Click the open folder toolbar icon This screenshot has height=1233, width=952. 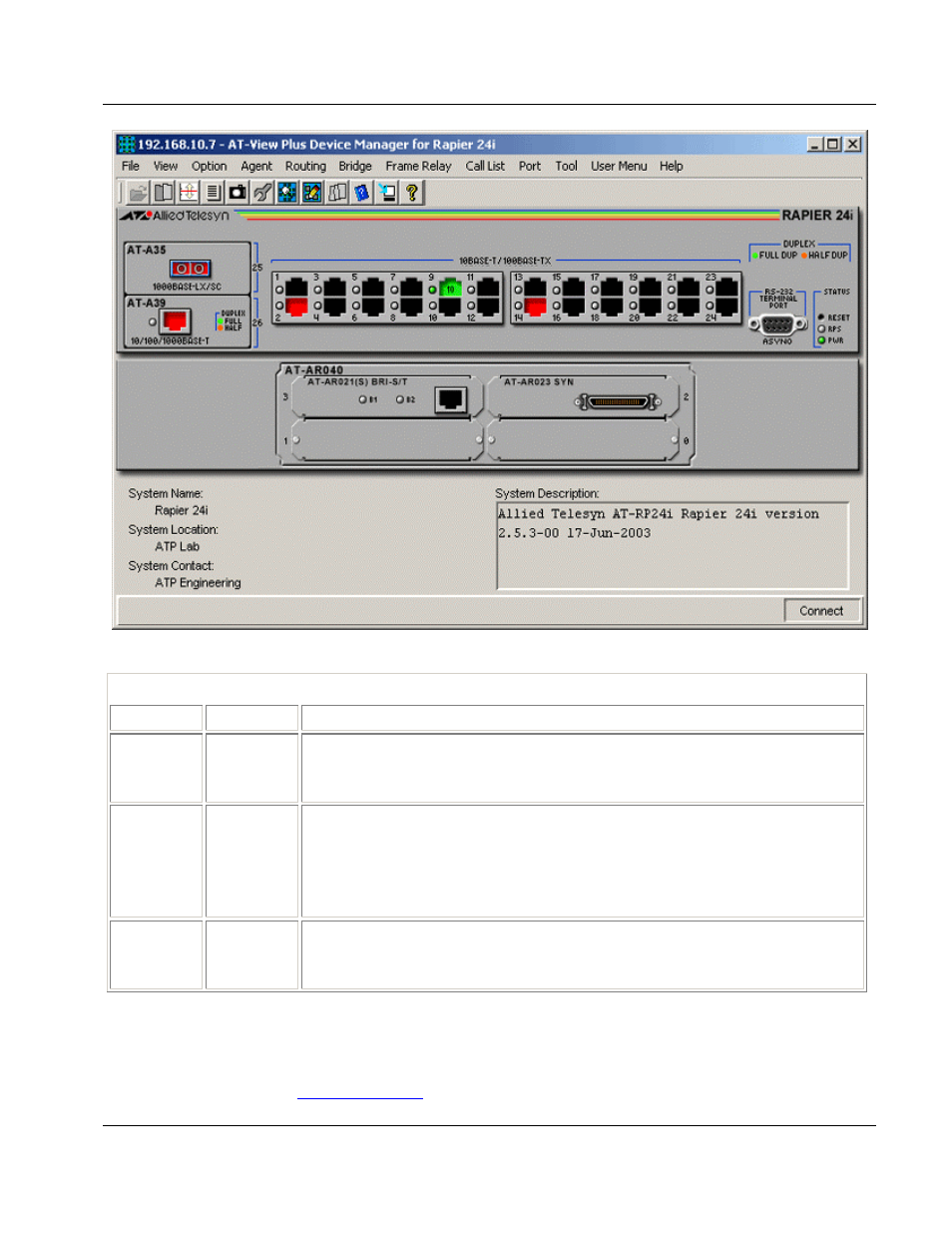click(x=139, y=193)
